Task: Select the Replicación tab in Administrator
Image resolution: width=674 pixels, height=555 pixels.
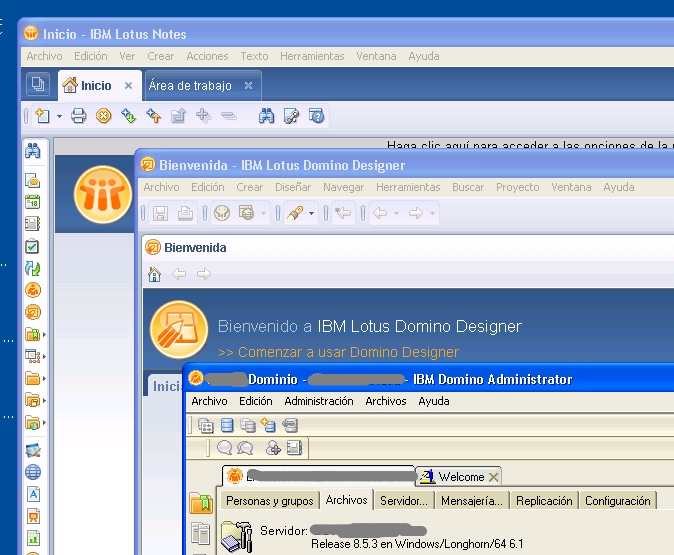Action: (544, 501)
